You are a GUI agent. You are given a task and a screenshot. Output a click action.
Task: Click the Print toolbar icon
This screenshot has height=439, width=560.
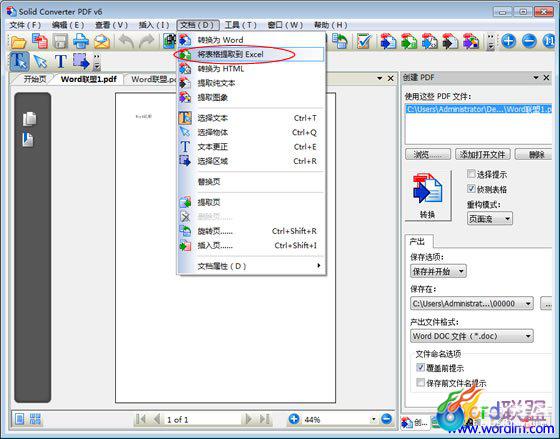pyautogui.click(x=81, y=41)
